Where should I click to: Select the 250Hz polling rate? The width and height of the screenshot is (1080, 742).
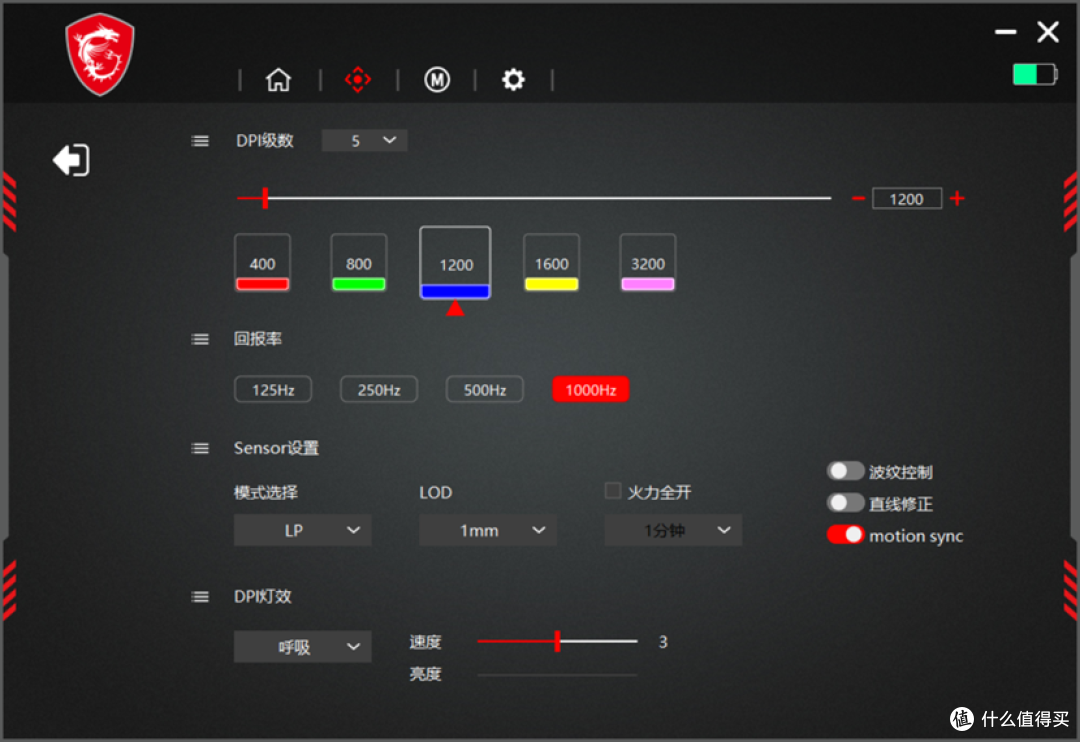[379, 389]
